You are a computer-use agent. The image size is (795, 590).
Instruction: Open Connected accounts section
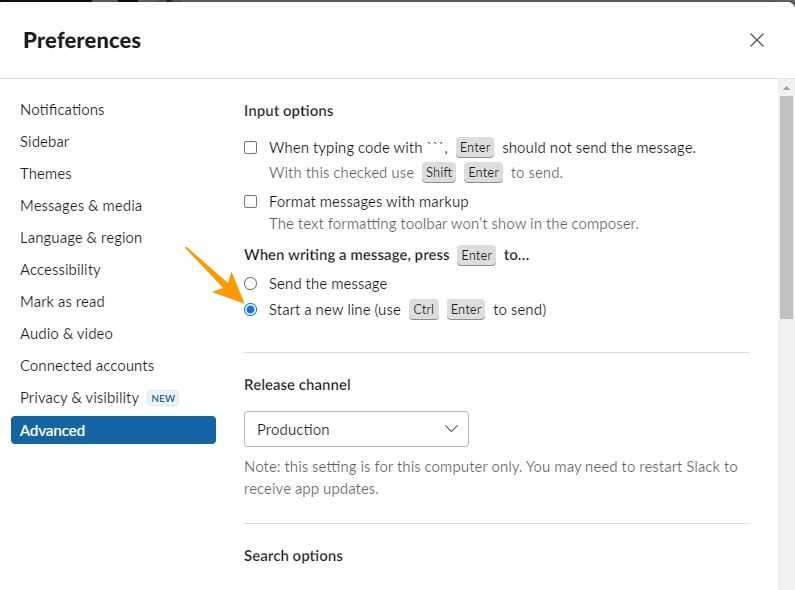pyautogui.click(x=87, y=365)
